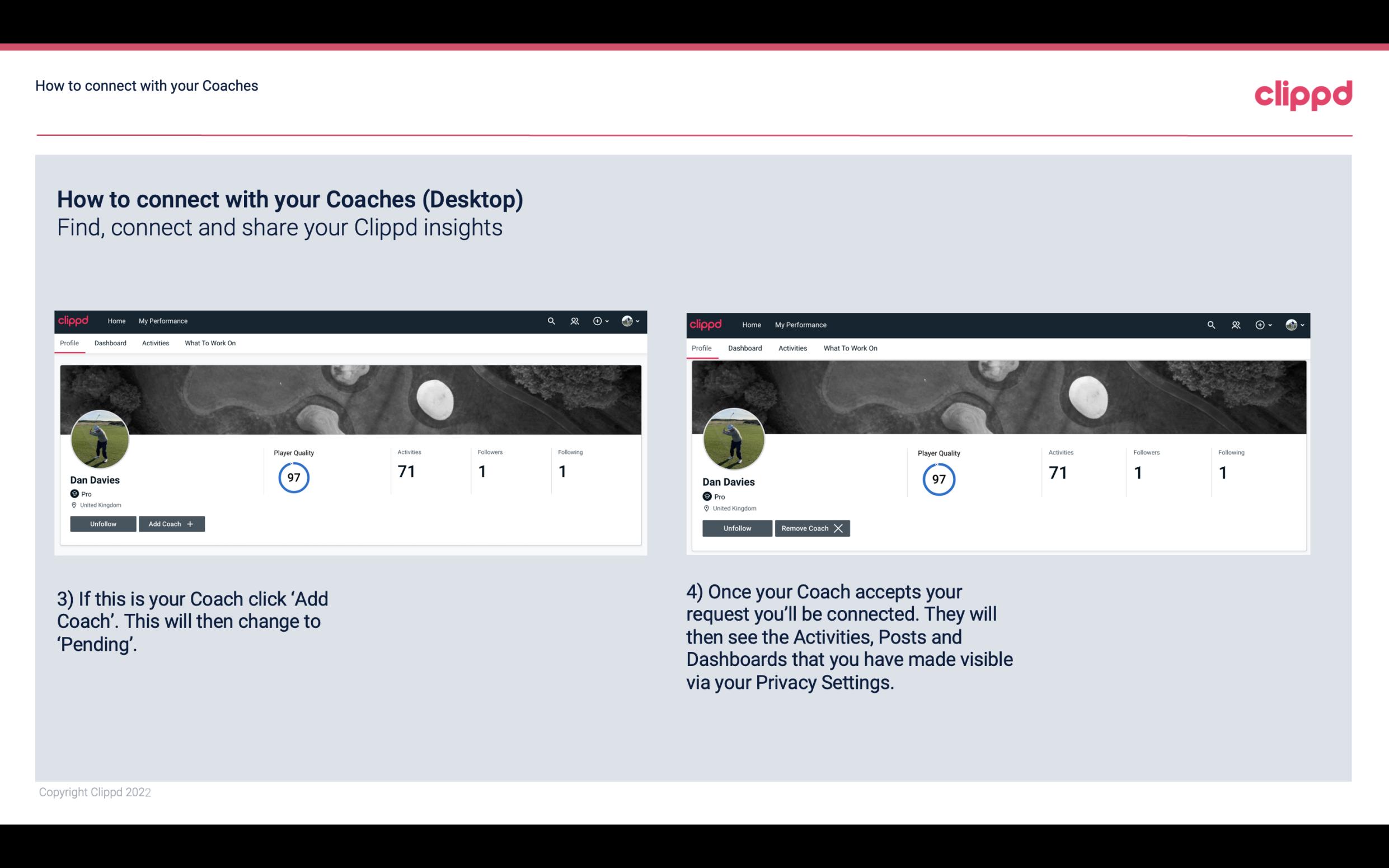
Task: Expand 'My Performance' dropdown in left nav
Action: 162,321
